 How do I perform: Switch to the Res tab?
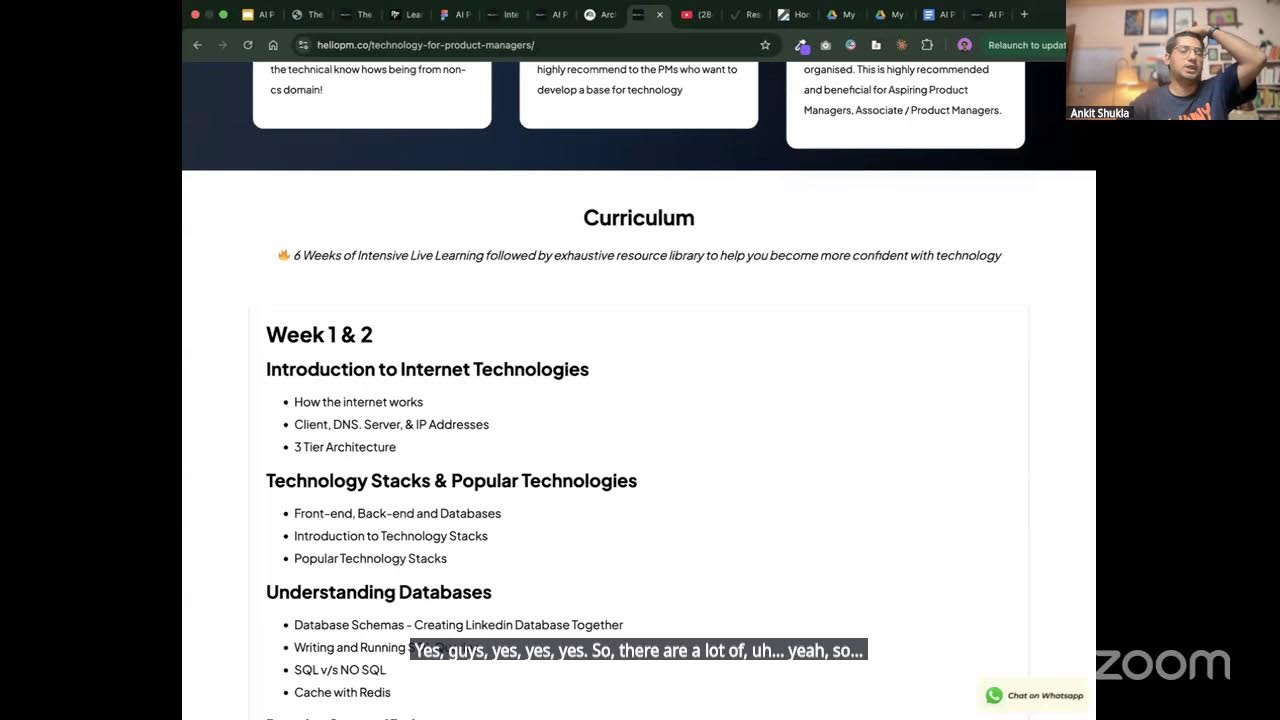click(x=745, y=14)
